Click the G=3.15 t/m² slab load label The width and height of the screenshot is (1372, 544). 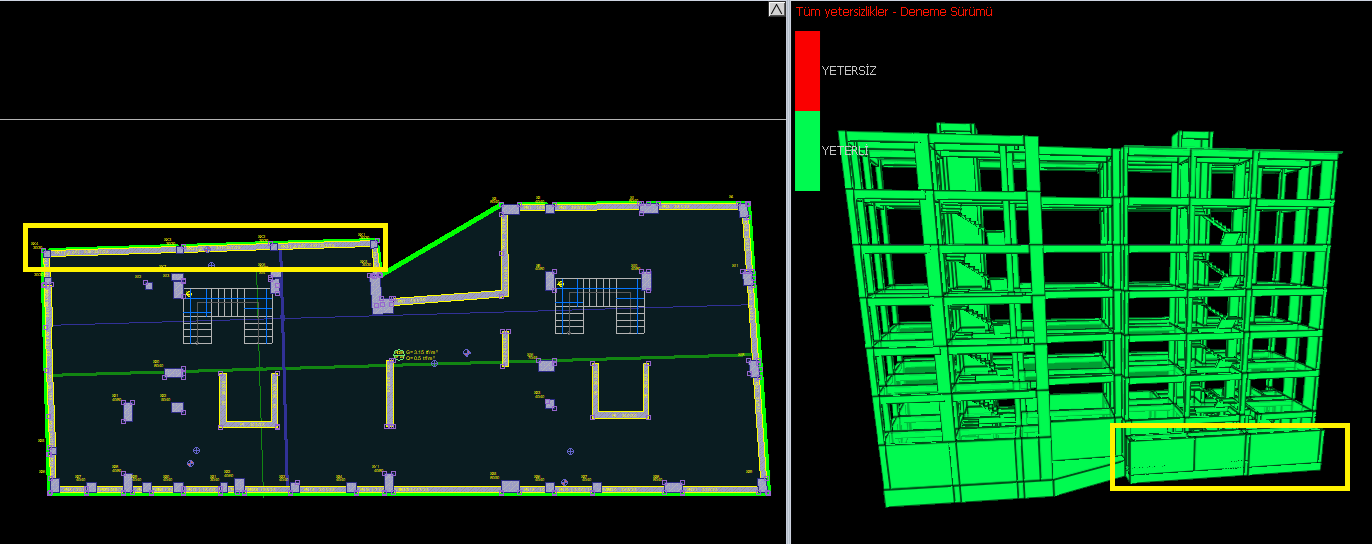pos(423,353)
